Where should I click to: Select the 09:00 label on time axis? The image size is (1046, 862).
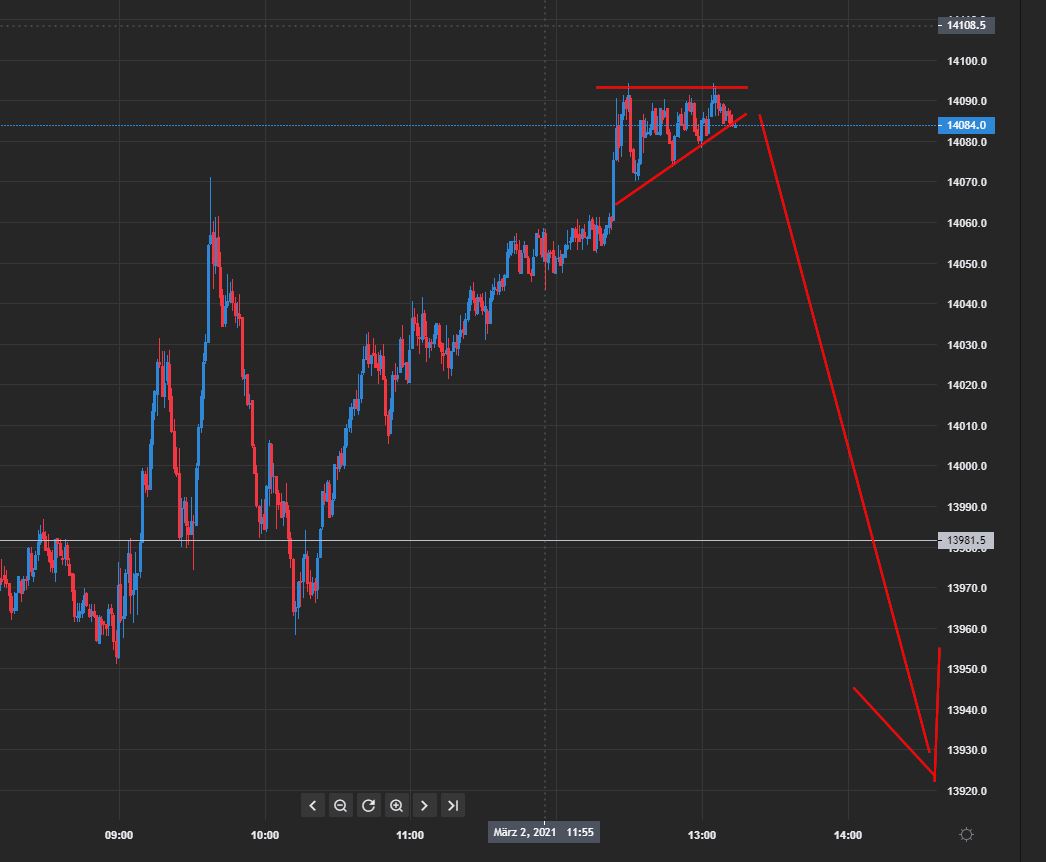(x=120, y=833)
